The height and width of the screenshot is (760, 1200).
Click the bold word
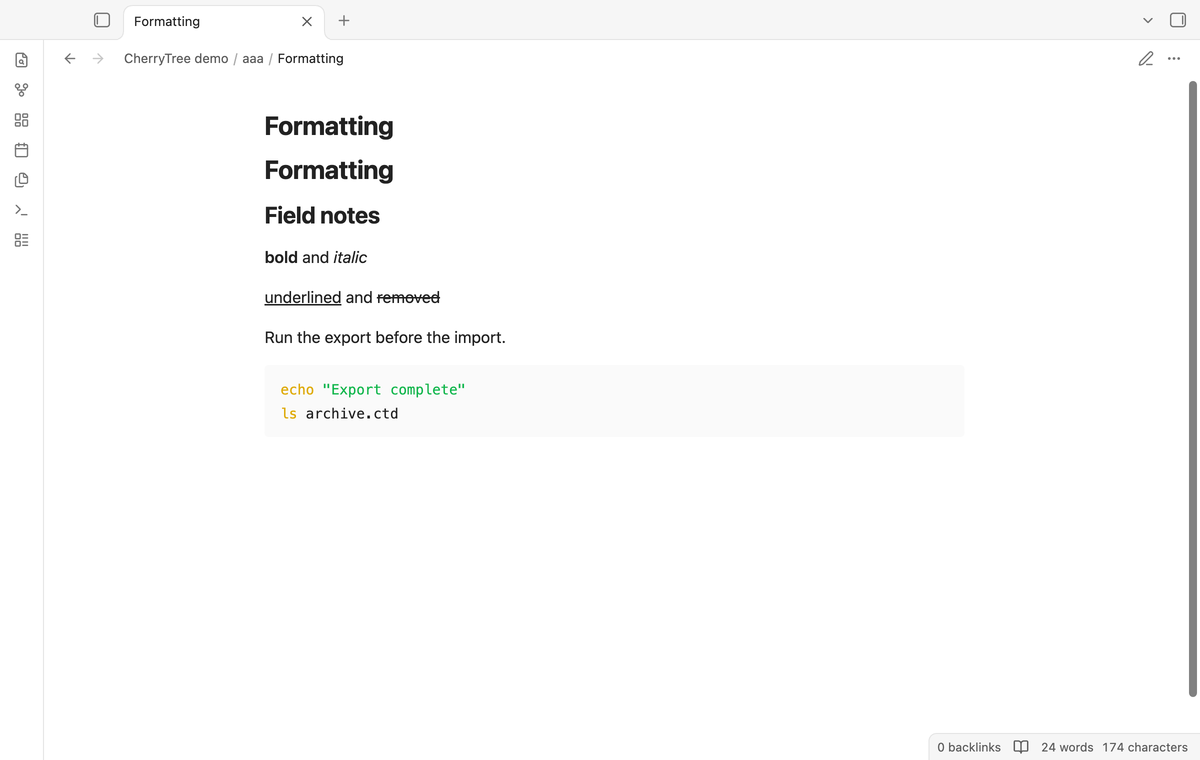click(281, 257)
